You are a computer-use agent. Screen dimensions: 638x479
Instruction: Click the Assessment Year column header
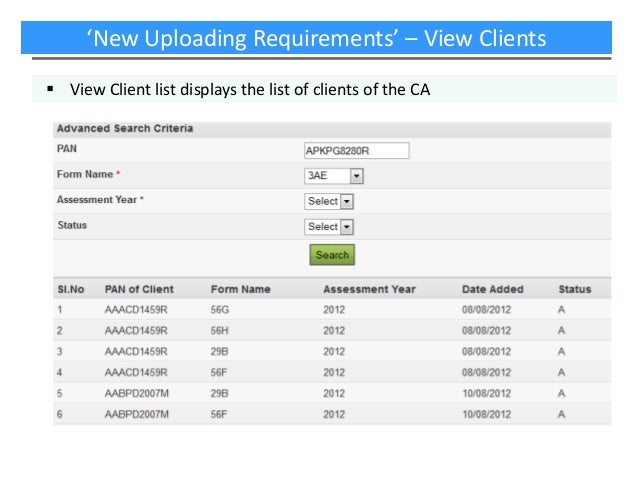pos(369,289)
